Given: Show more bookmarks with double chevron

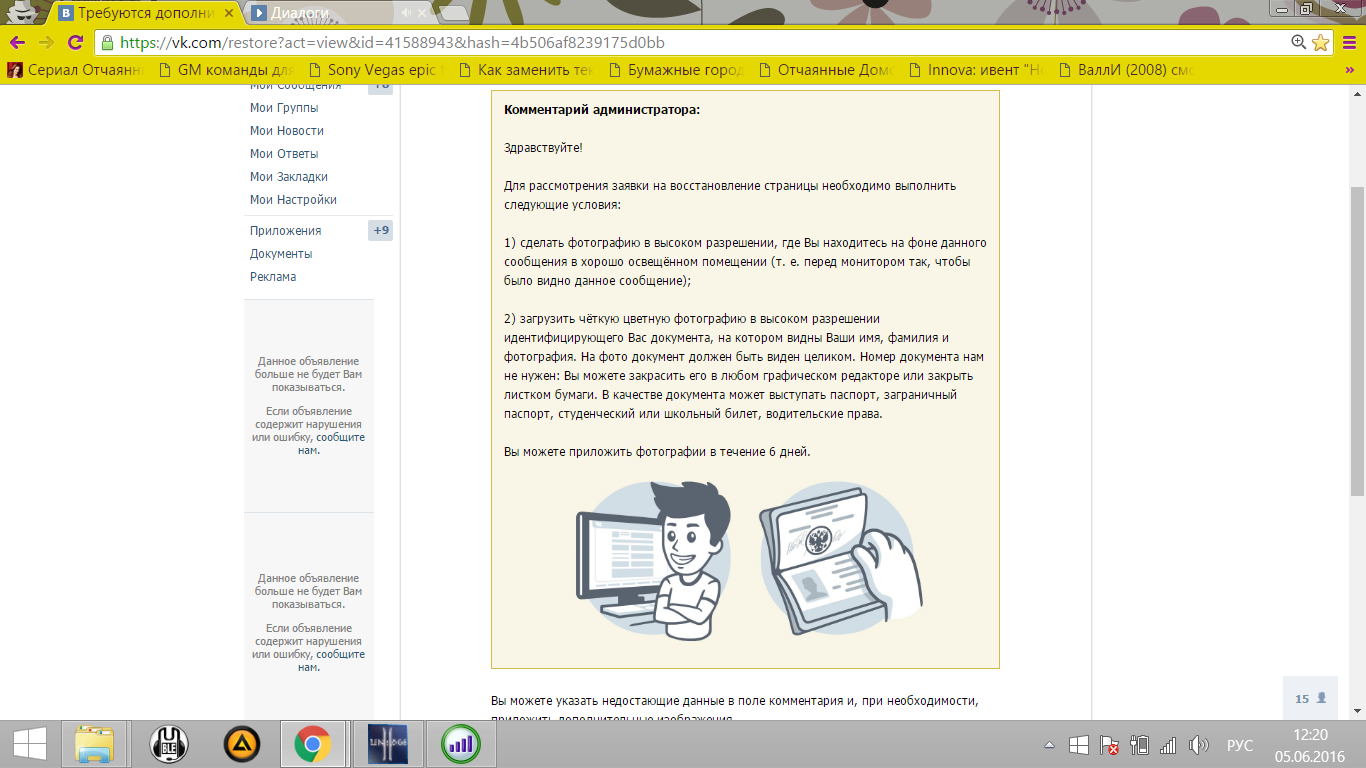Looking at the screenshot, I should point(1349,70).
